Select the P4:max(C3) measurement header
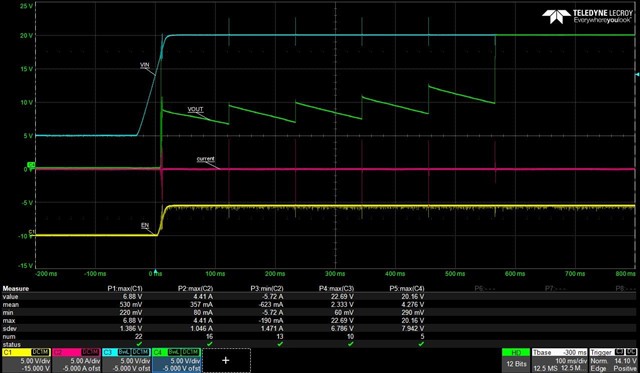Image resolution: width=640 pixels, height=373 pixels. (x=336, y=289)
